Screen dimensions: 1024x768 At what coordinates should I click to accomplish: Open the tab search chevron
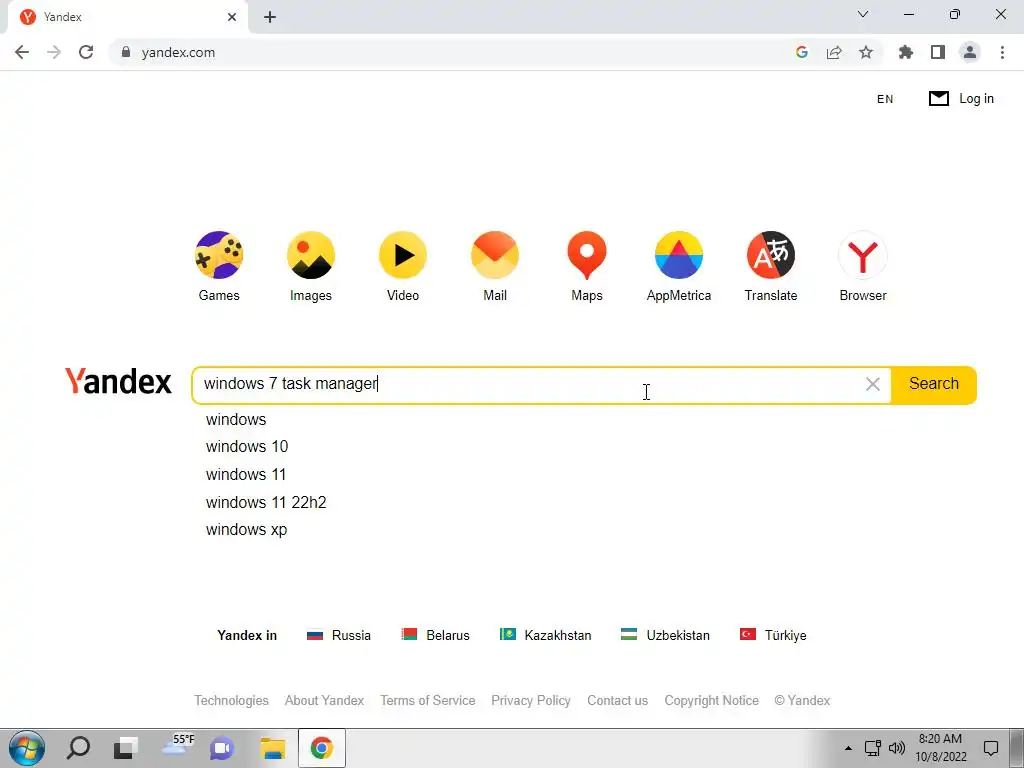pyautogui.click(x=863, y=14)
